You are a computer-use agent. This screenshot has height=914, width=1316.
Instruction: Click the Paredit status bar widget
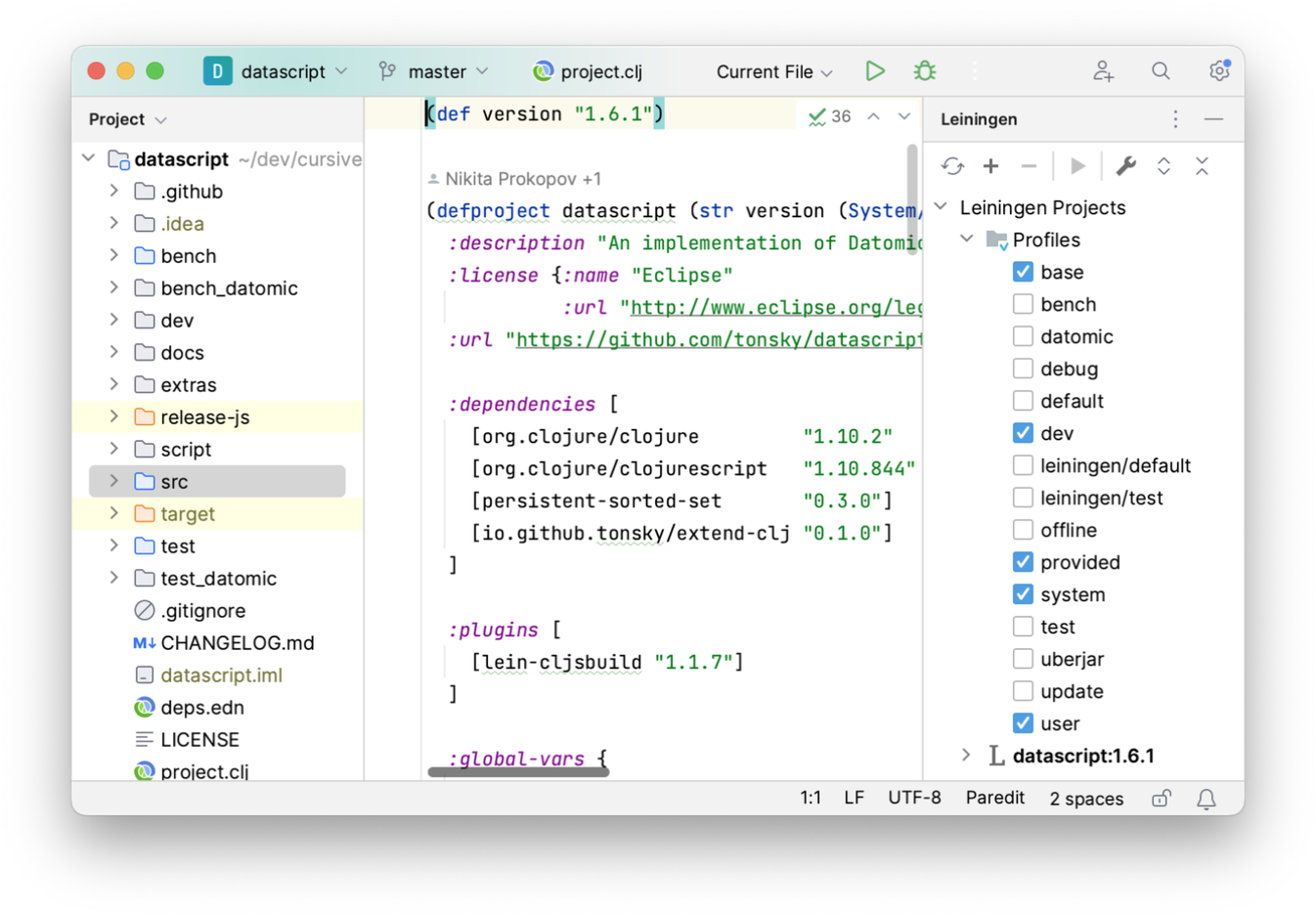coord(995,798)
